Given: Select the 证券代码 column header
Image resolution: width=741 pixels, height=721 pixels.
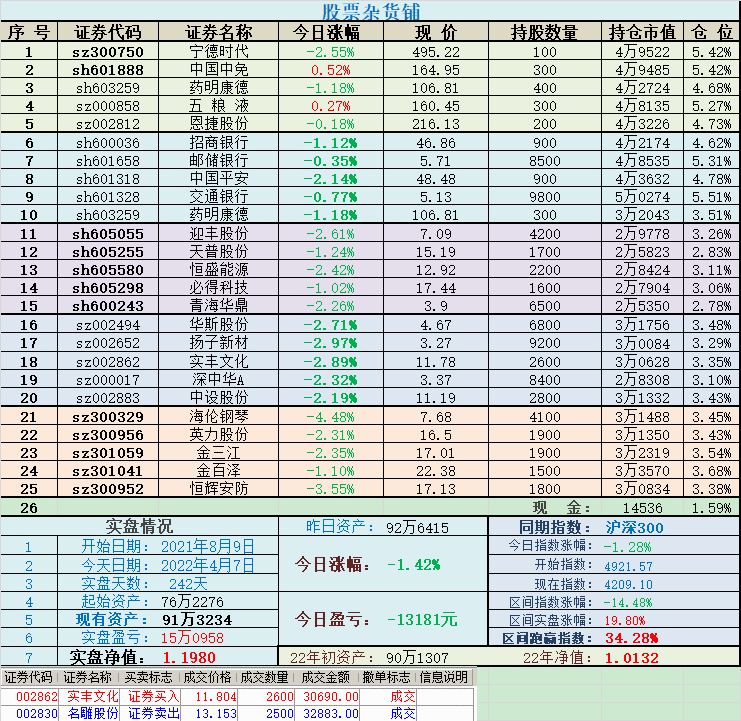Looking at the screenshot, I should (108, 32).
